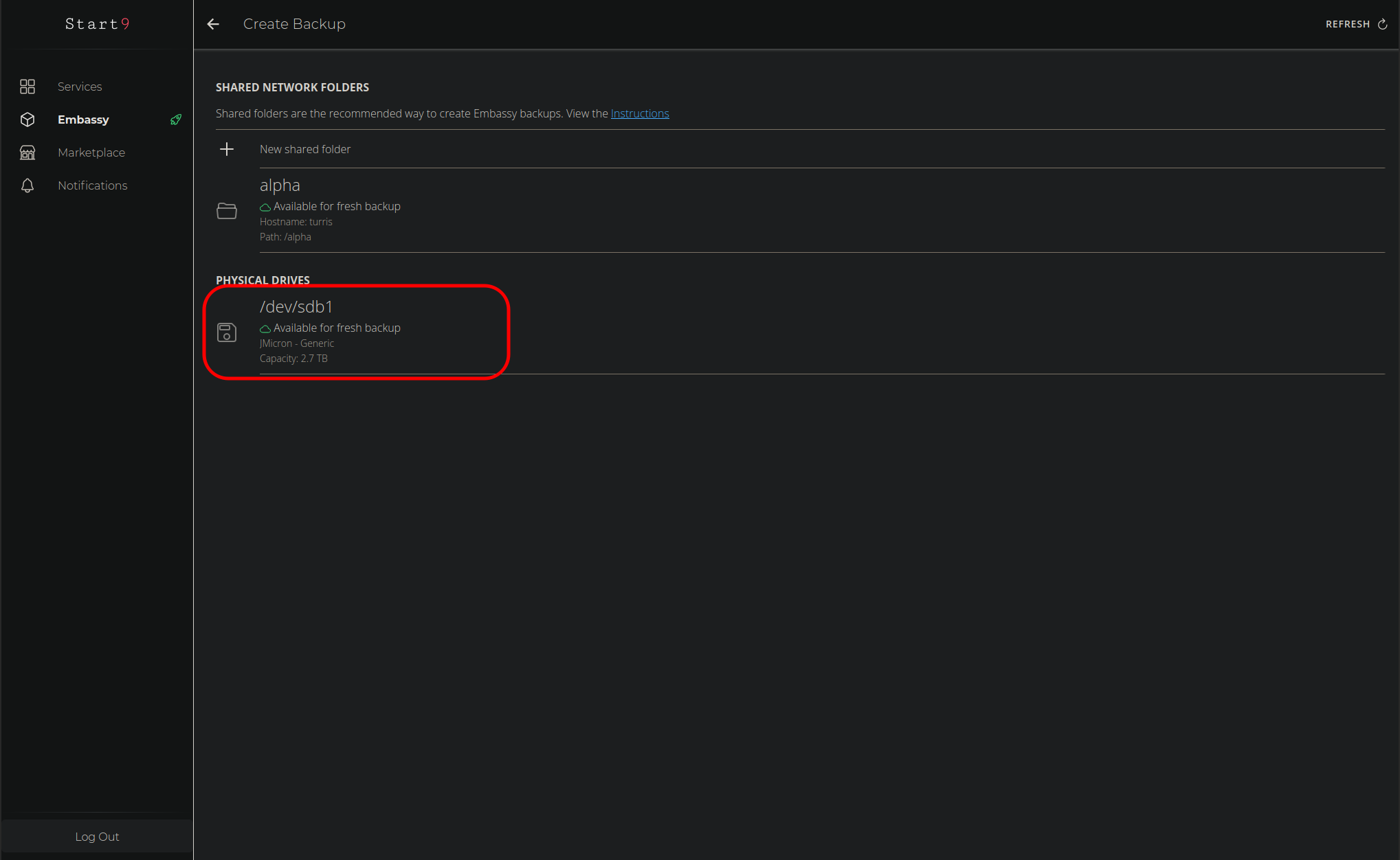Click the alpha folder icon
1400x860 pixels.
point(227,211)
